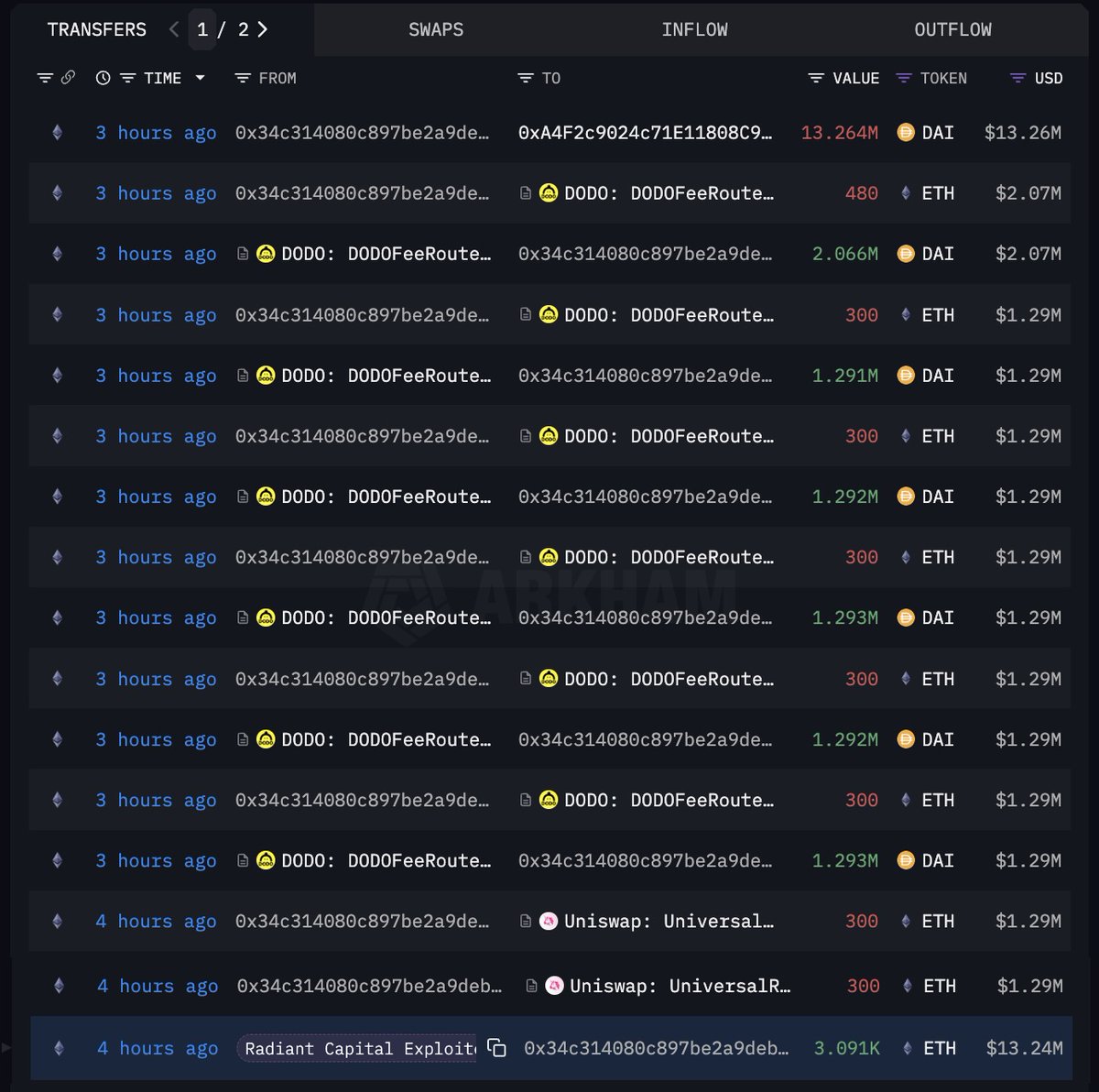Go to next page with right chevron
The width and height of the screenshot is (1099, 1092).
(x=263, y=29)
